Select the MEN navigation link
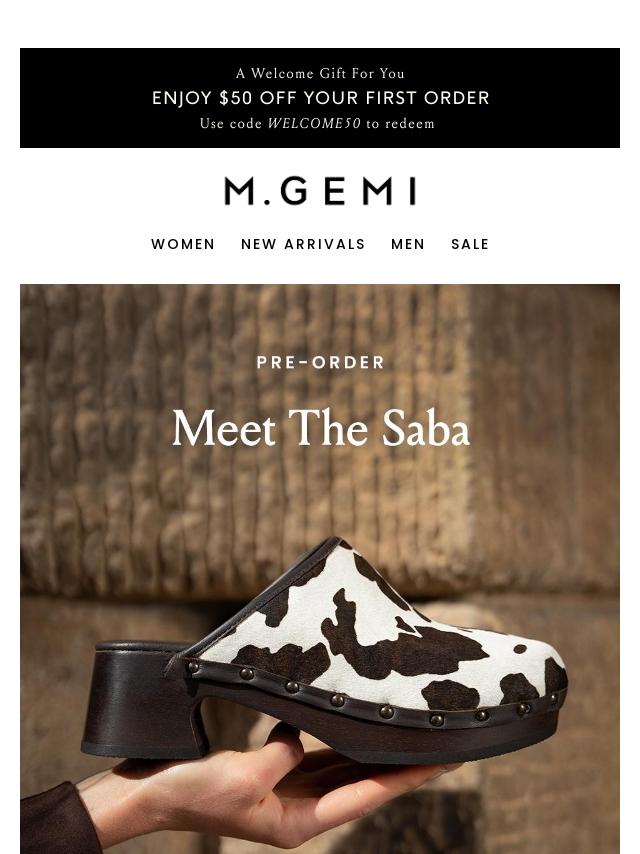The image size is (640, 854). (407, 244)
